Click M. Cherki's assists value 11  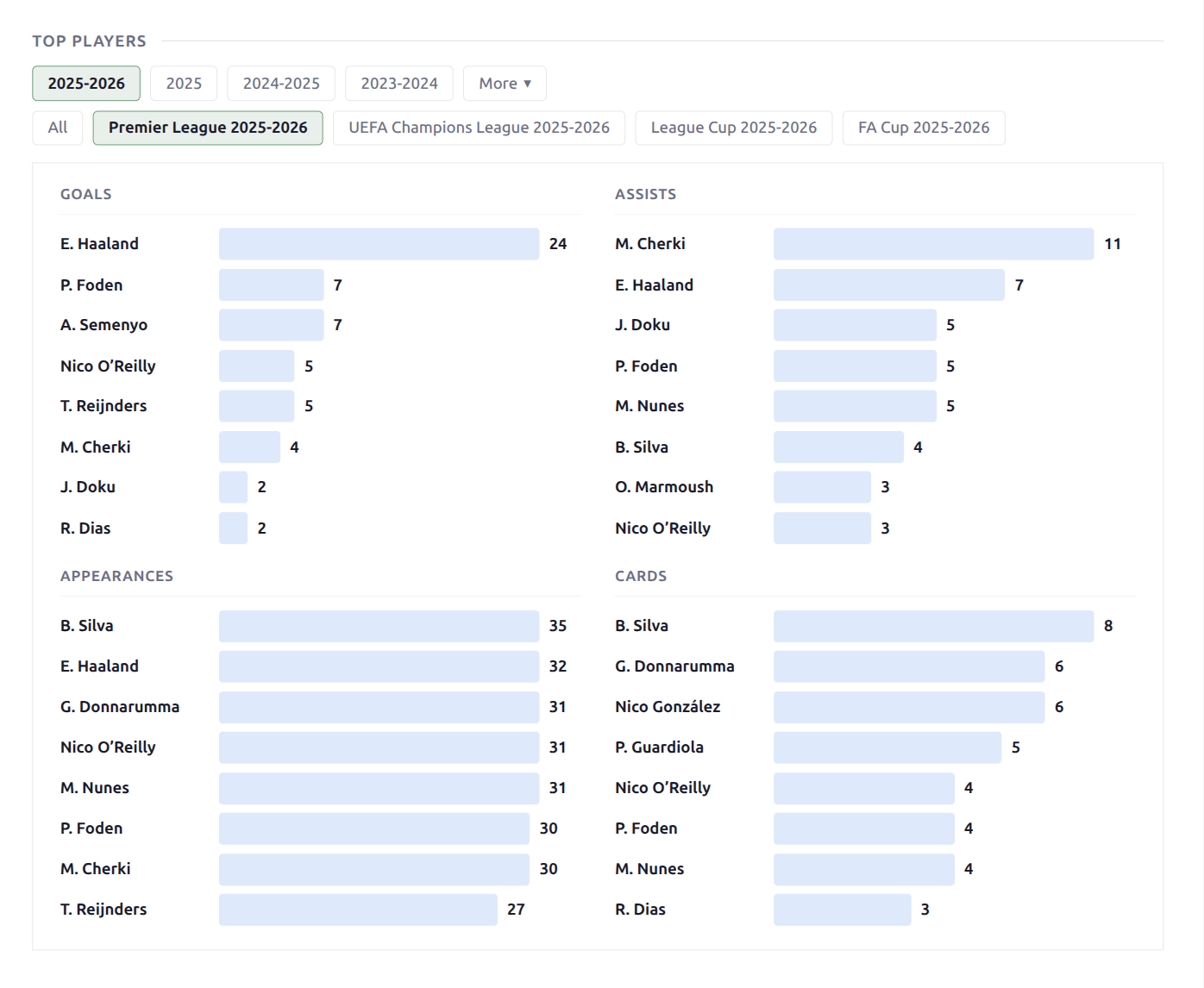tap(1113, 244)
